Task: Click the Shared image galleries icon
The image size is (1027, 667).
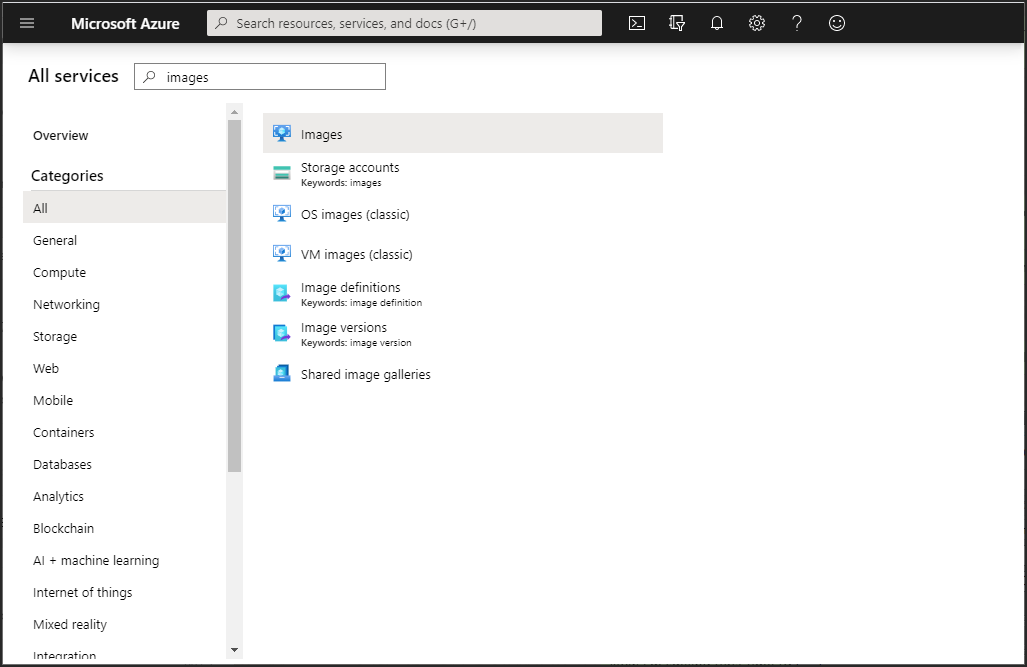Action: point(282,373)
